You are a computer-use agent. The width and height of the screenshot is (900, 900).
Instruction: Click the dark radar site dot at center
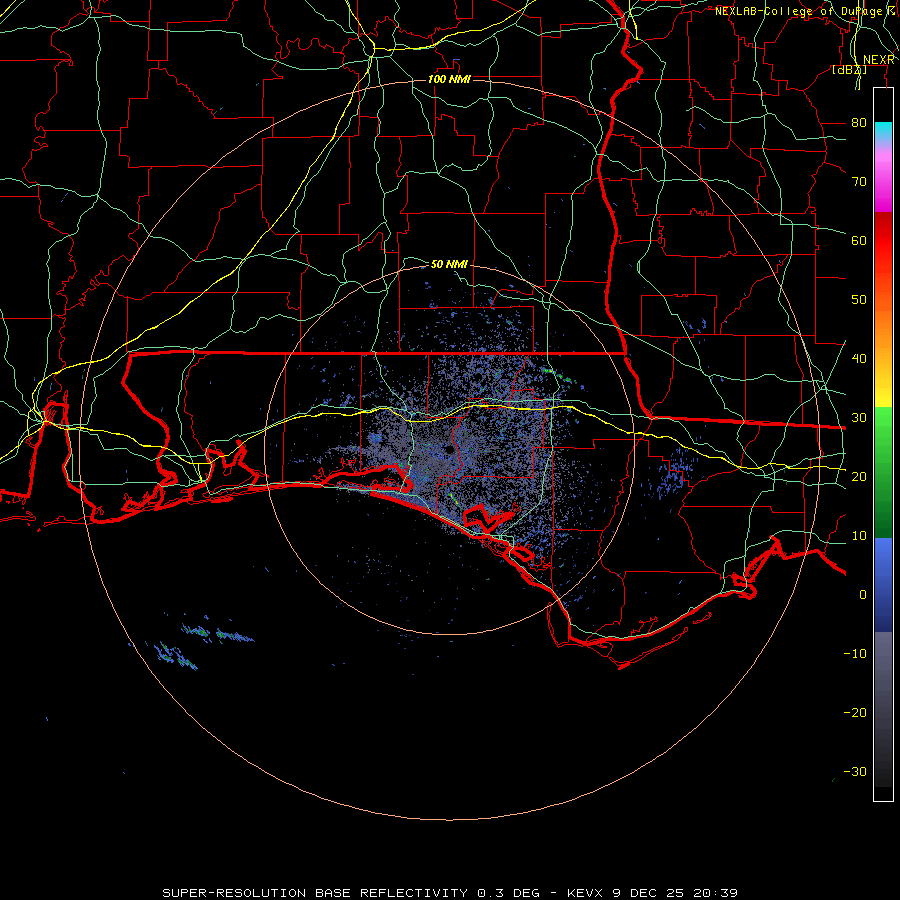(x=449, y=449)
